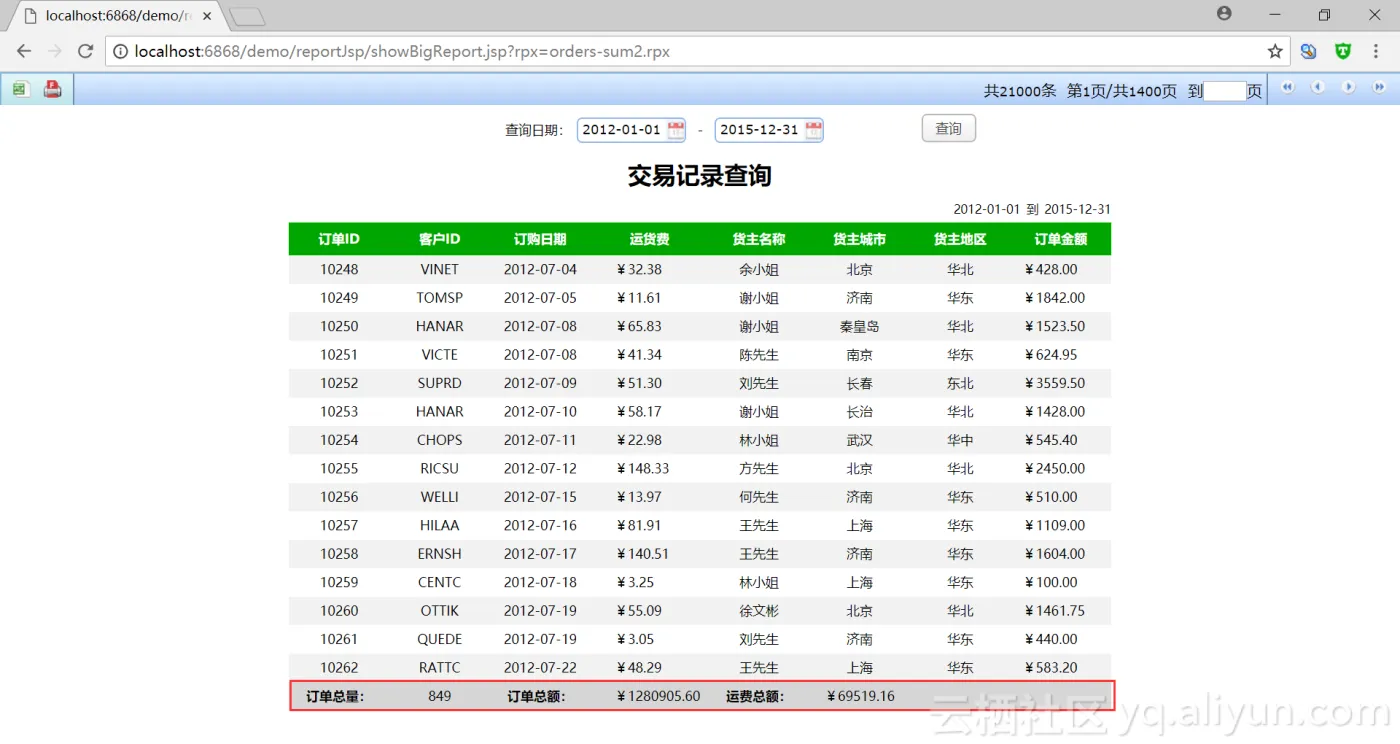Click the 订单ID column header
The width and height of the screenshot is (1400, 744).
point(339,239)
